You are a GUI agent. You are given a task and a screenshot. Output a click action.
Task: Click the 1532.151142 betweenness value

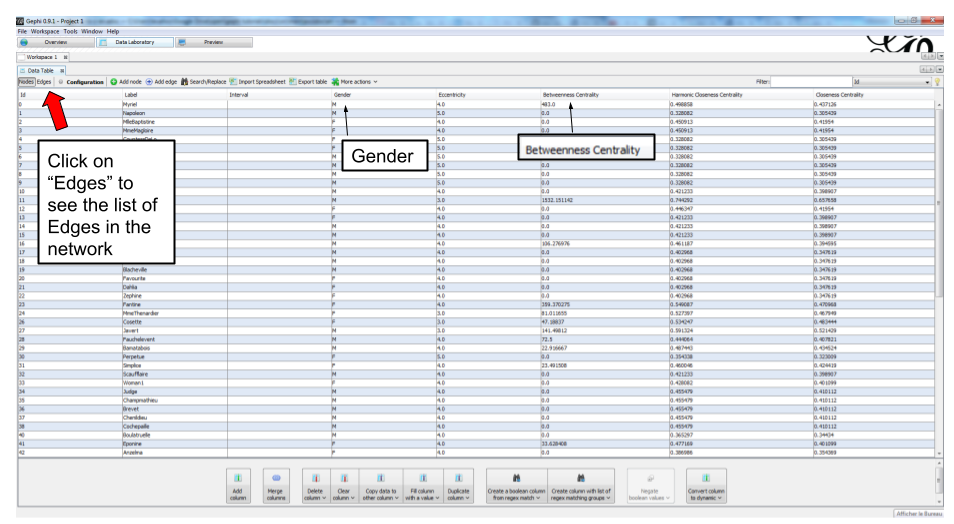(557, 200)
